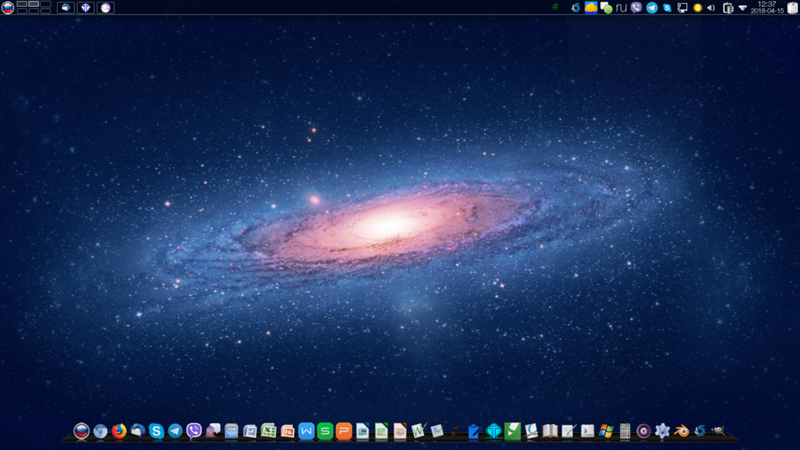The height and width of the screenshot is (450, 800).
Task: Open the calculator from the dock
Action: 625,431
